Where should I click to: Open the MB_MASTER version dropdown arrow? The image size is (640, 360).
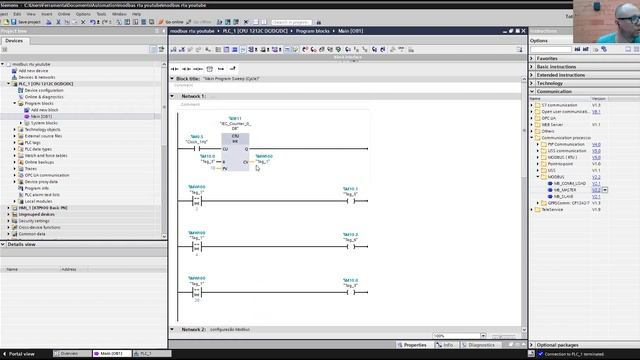point(605,190)
